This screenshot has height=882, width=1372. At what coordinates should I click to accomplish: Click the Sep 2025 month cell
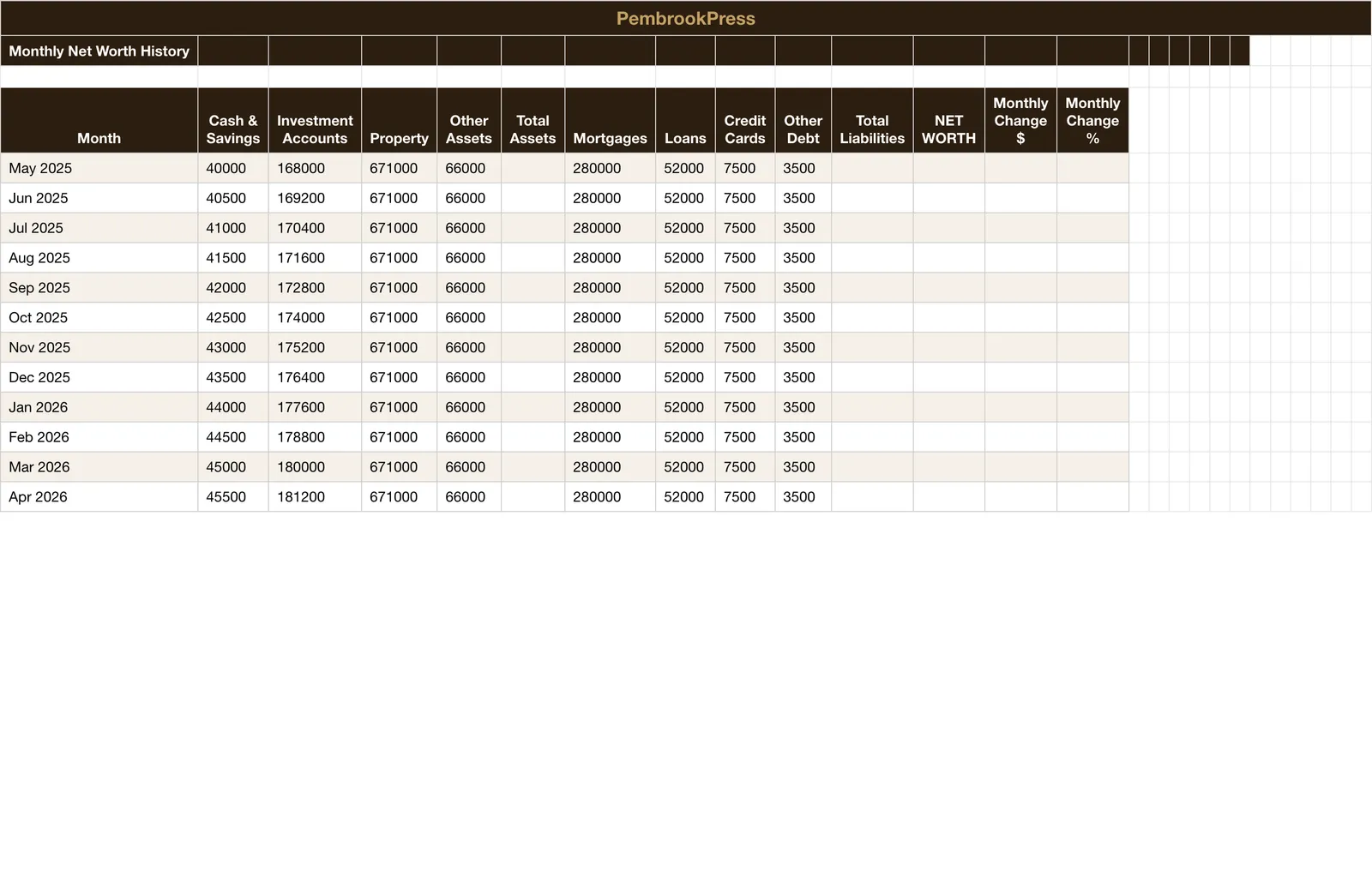[x=99, y=288]
